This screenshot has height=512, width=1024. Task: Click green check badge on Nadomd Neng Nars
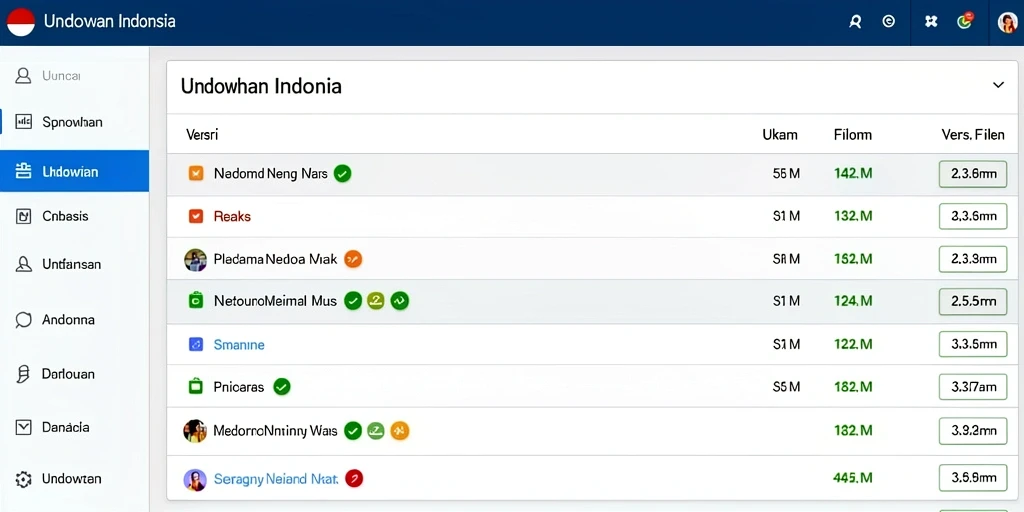tap(342, 173)
